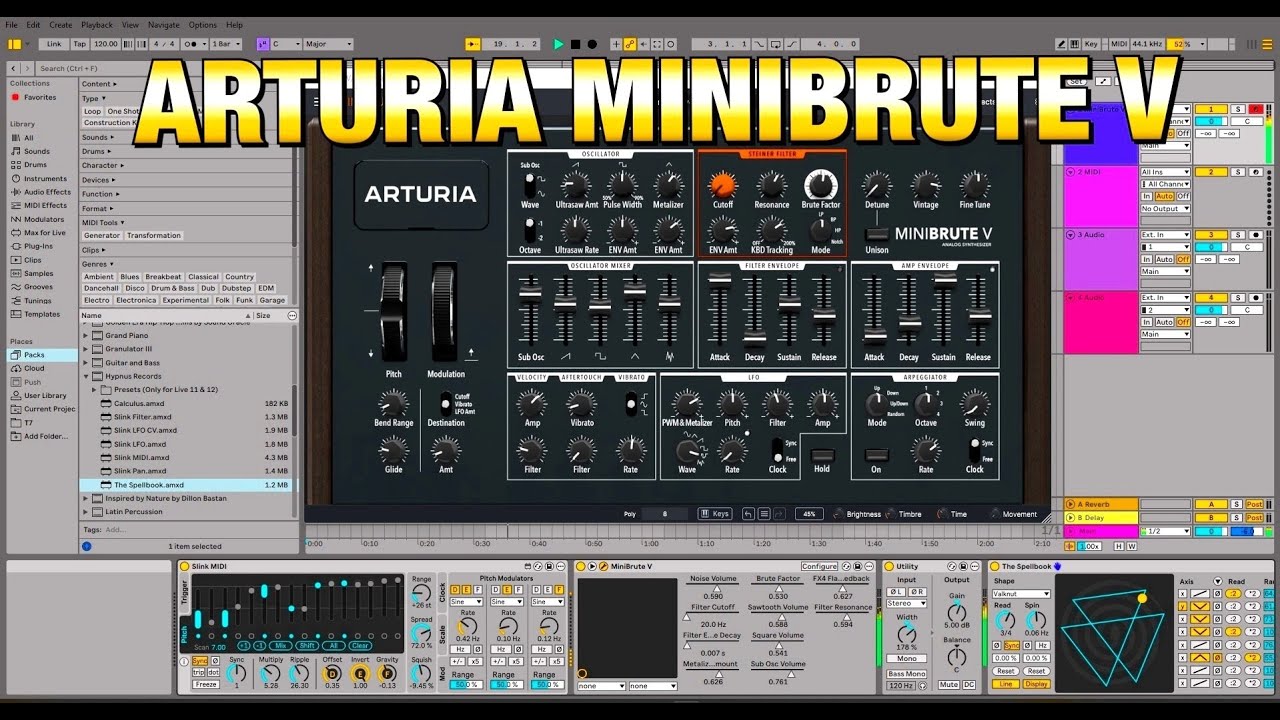Toggle the Unison switch

(877, 234)
